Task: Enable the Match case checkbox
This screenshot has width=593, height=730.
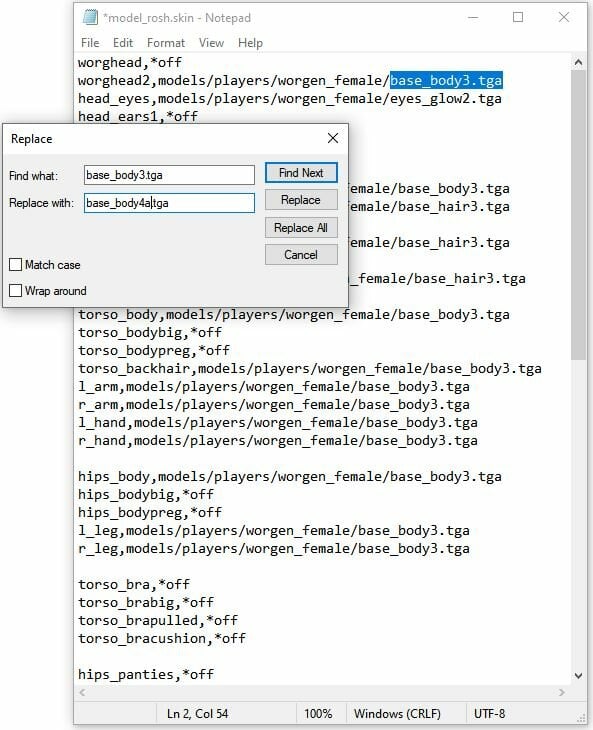Action: [15, 265]
